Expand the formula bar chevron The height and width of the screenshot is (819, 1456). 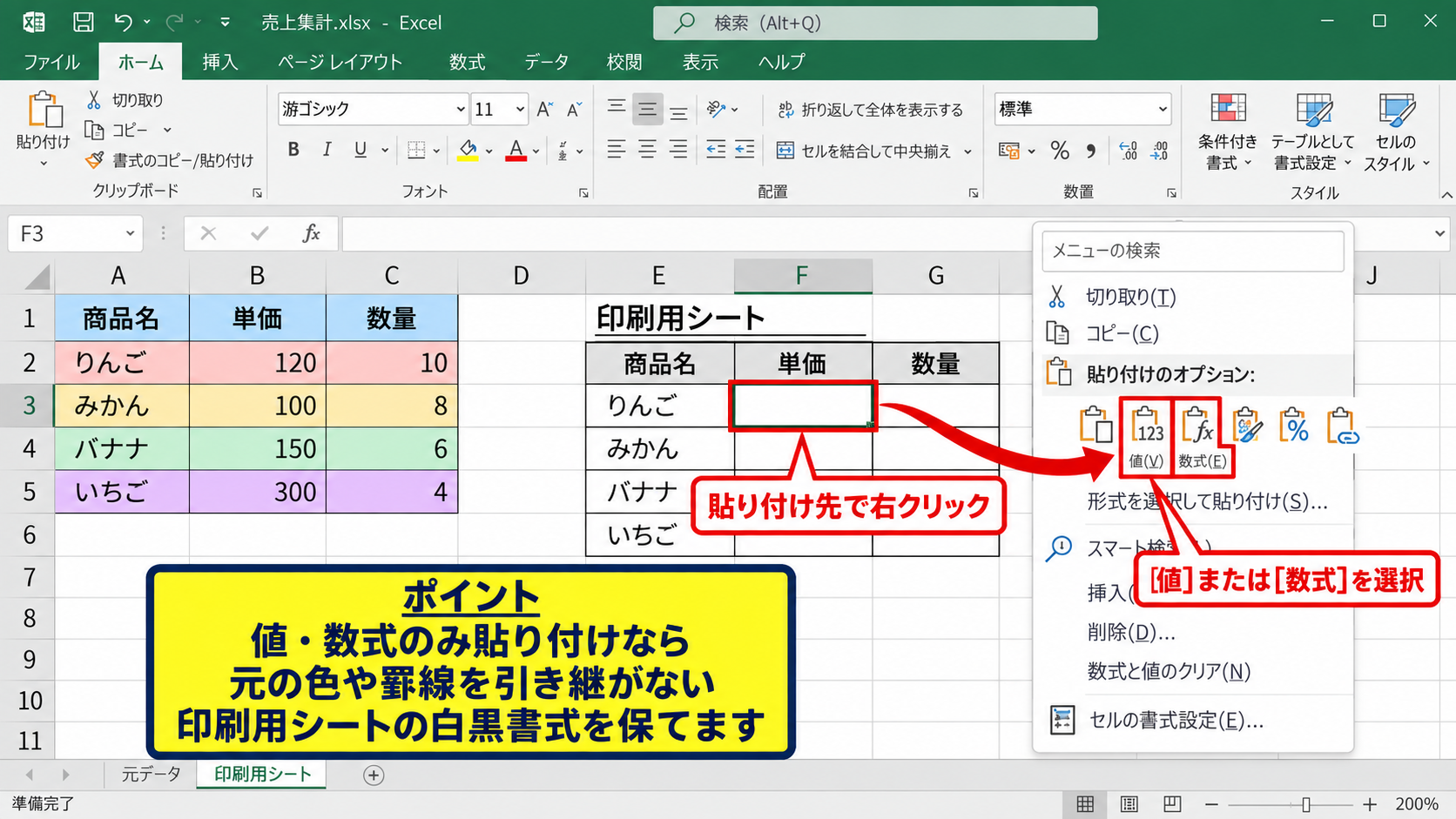(x=1439, y=233)
